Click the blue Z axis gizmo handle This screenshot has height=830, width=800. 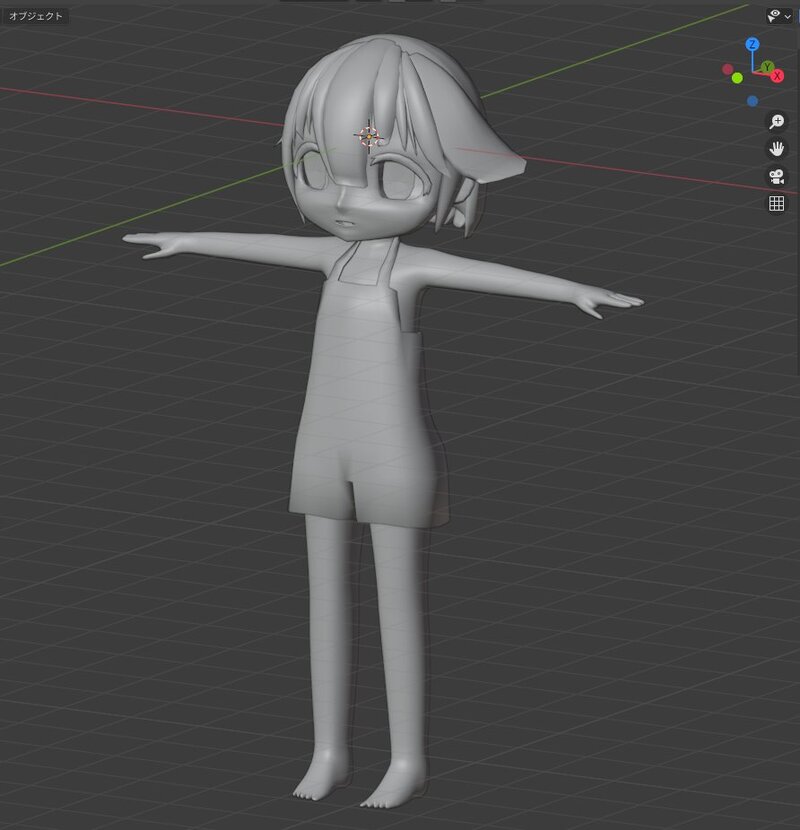pyautogui.click(x=752, y=44)
